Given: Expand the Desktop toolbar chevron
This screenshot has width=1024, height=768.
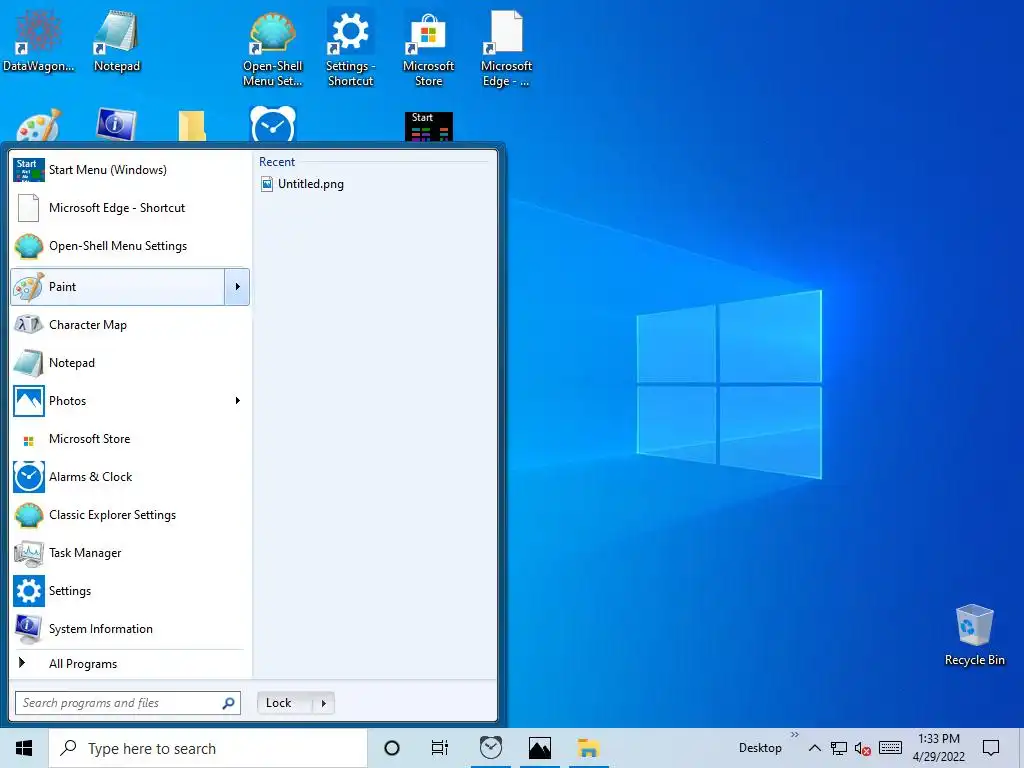Looking at the screenshot, I should 795,735.
